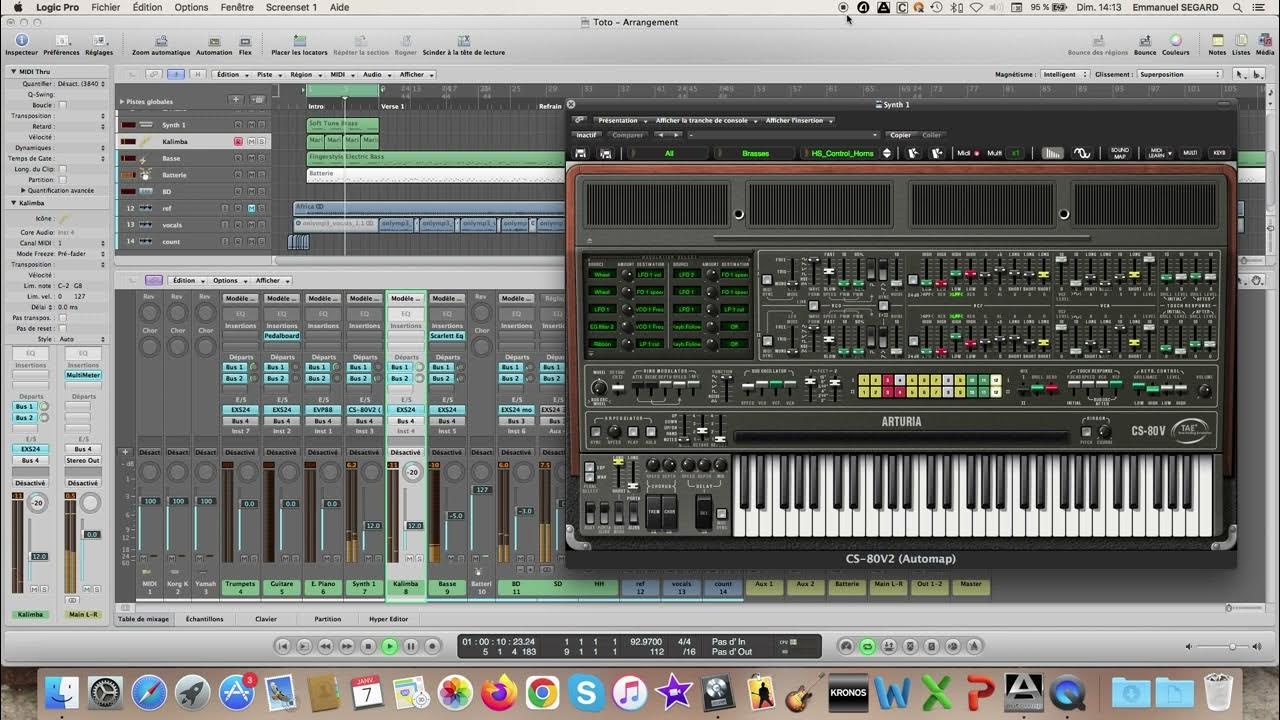
Task: Open the Édition menu in menu bar
Action: (147, 7)
